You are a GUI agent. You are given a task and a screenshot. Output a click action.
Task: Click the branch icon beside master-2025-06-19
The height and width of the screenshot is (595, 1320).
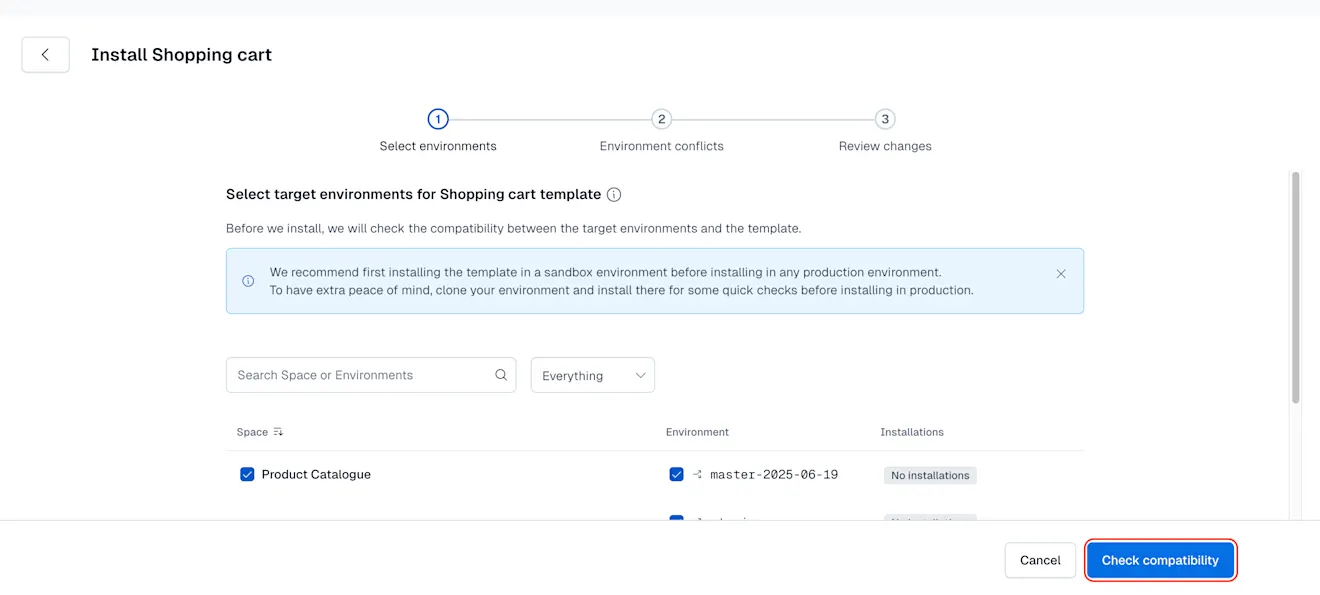697,474
